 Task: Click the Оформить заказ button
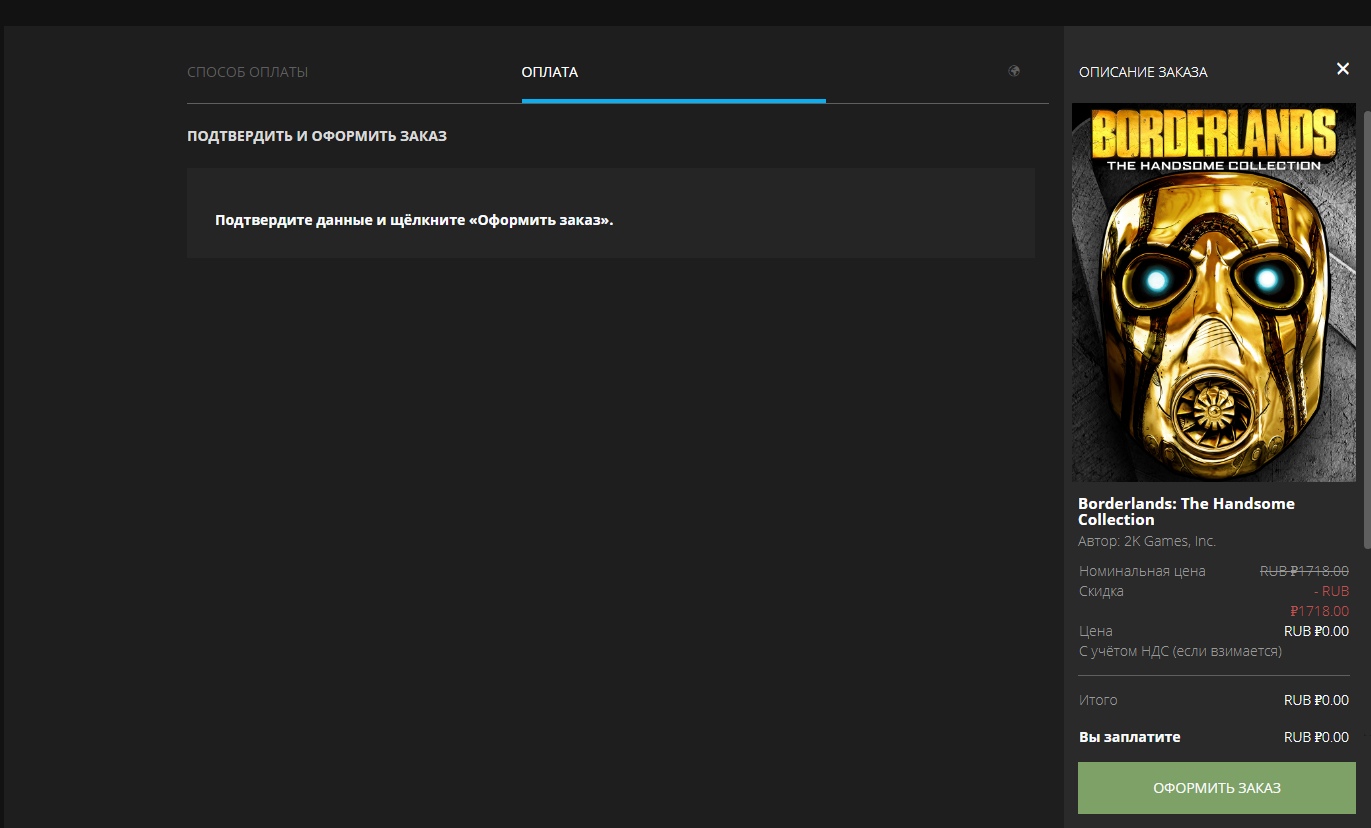[x=1217, y=788]
